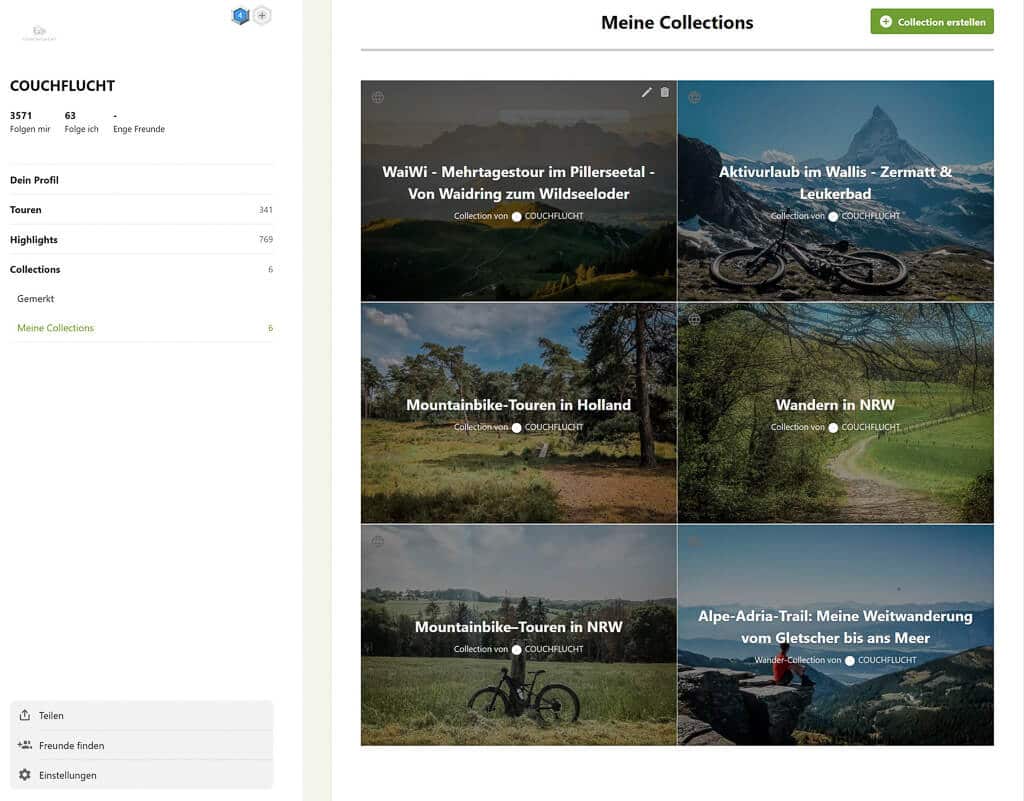Screen dimensions: 1024x801
Task: Click the globe icon on WaiWi collection
Action: 378,97
